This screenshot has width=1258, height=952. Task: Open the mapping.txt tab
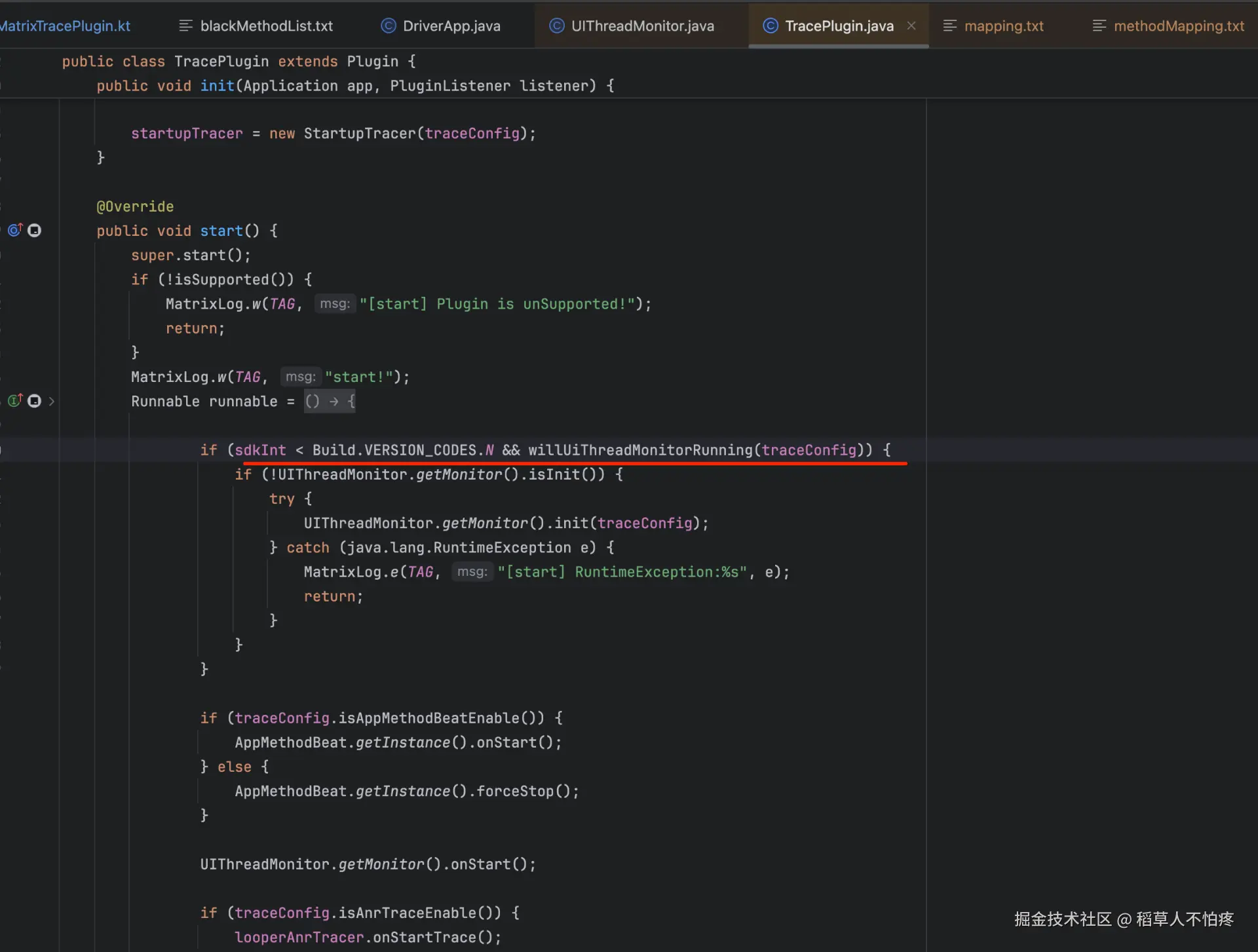click(1003, 26)
